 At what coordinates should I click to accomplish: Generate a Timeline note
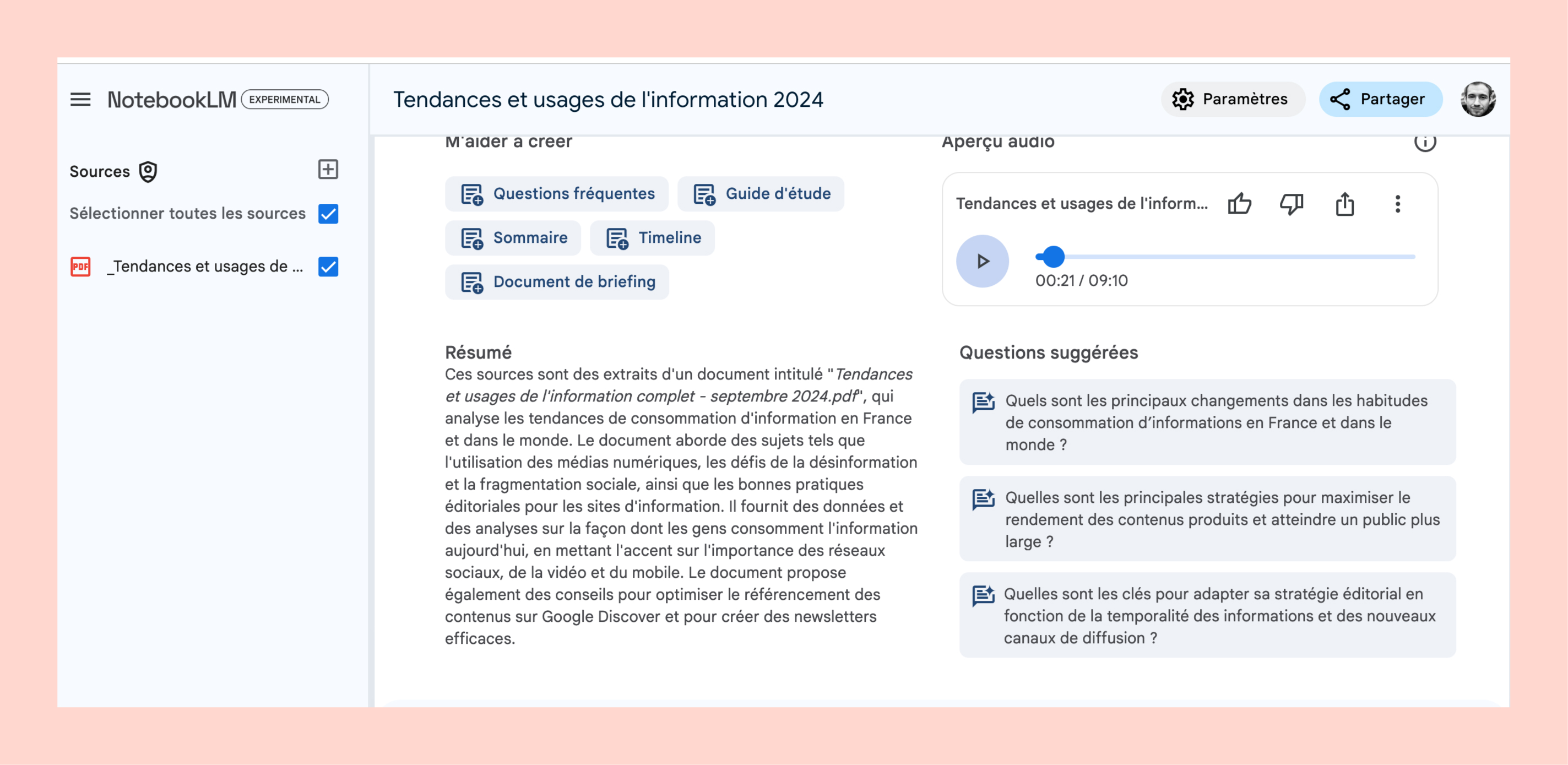click(653, 237)
